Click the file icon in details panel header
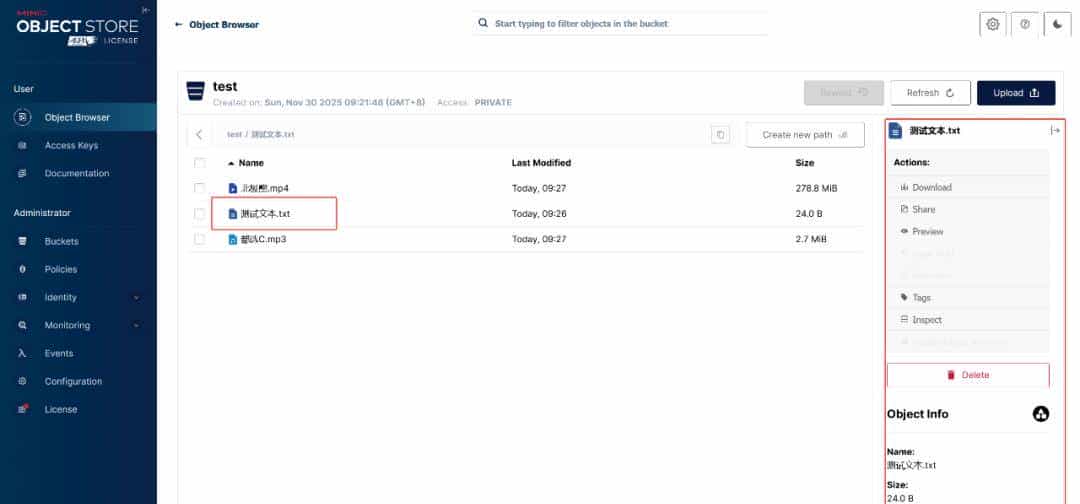 click(x=895, y=131)
